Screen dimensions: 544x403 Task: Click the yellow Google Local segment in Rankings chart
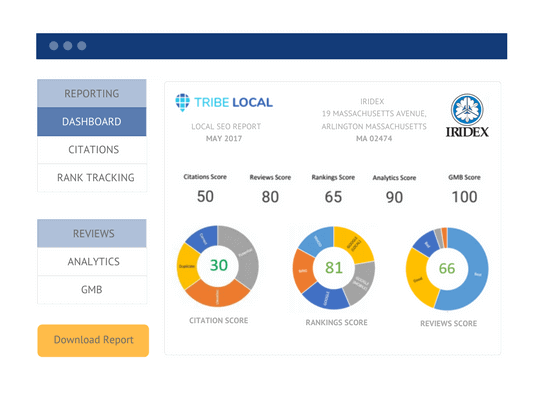coord(354,244)
